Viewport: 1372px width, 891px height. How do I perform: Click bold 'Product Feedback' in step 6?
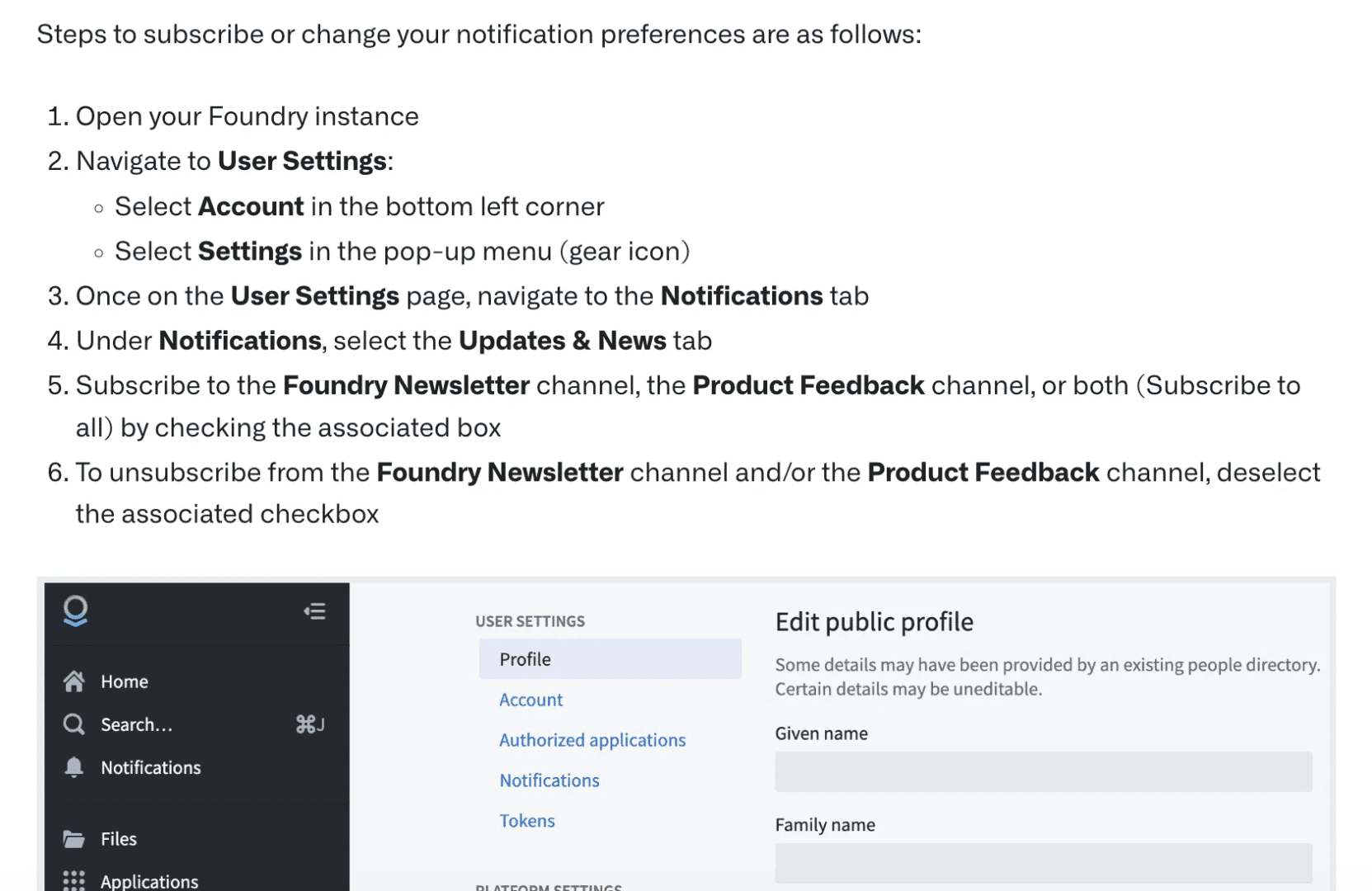coord(983,472)
